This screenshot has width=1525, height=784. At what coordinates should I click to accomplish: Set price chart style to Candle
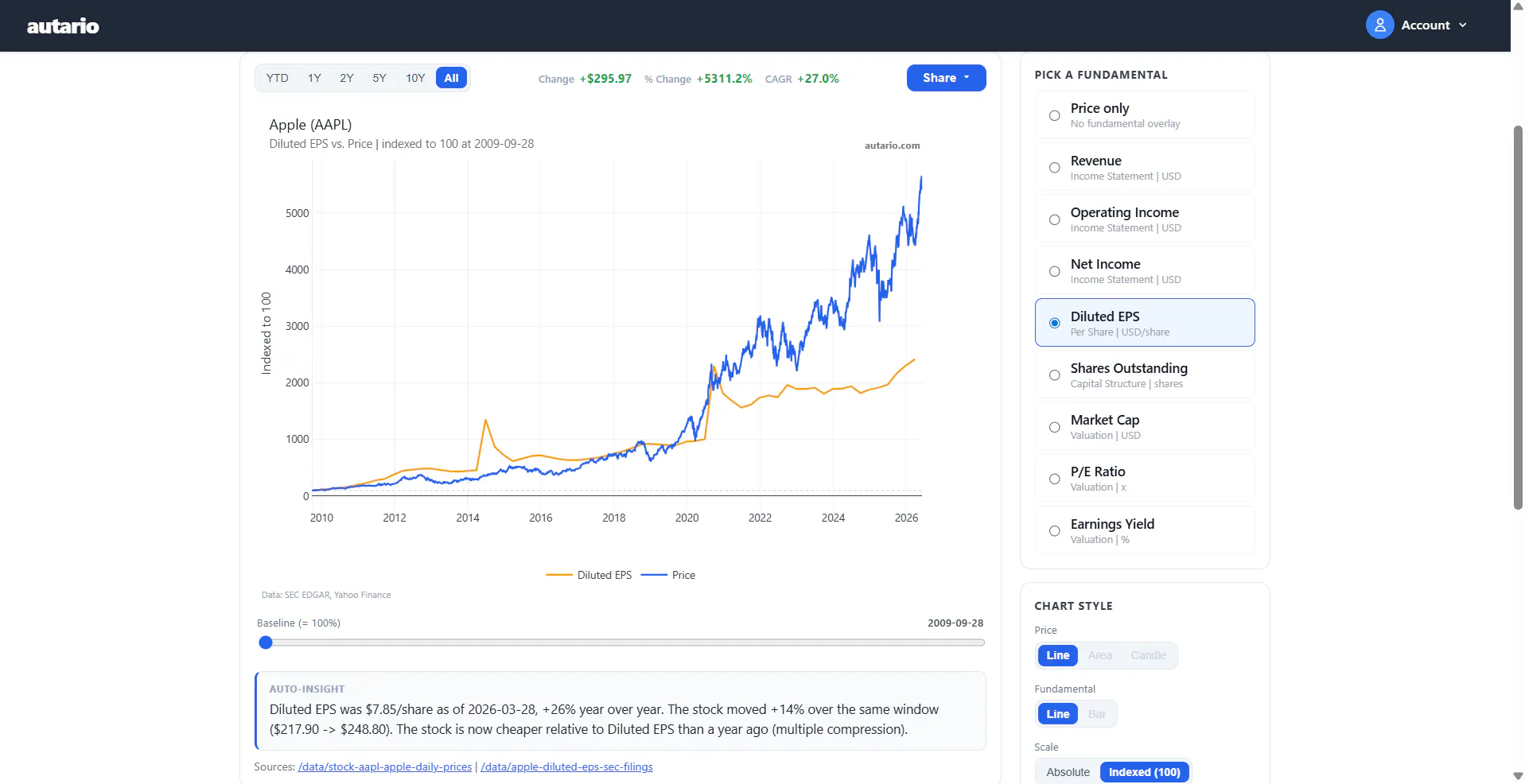[x=1149, y=655]
